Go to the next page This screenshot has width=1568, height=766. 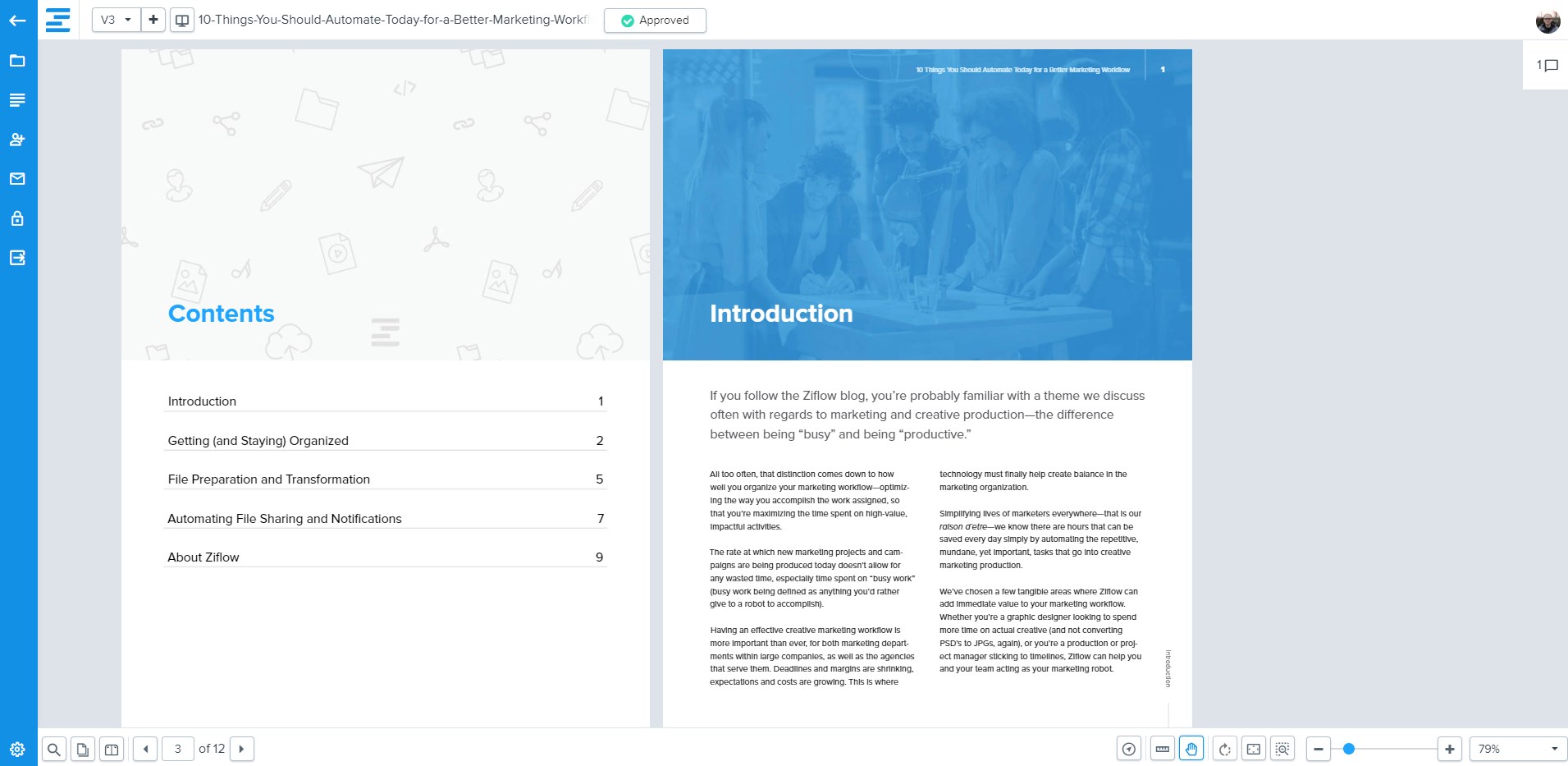point(241,749)
